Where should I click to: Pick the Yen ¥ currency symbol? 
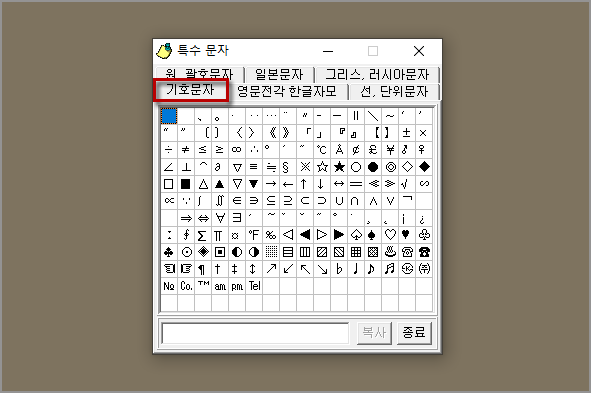390,150
